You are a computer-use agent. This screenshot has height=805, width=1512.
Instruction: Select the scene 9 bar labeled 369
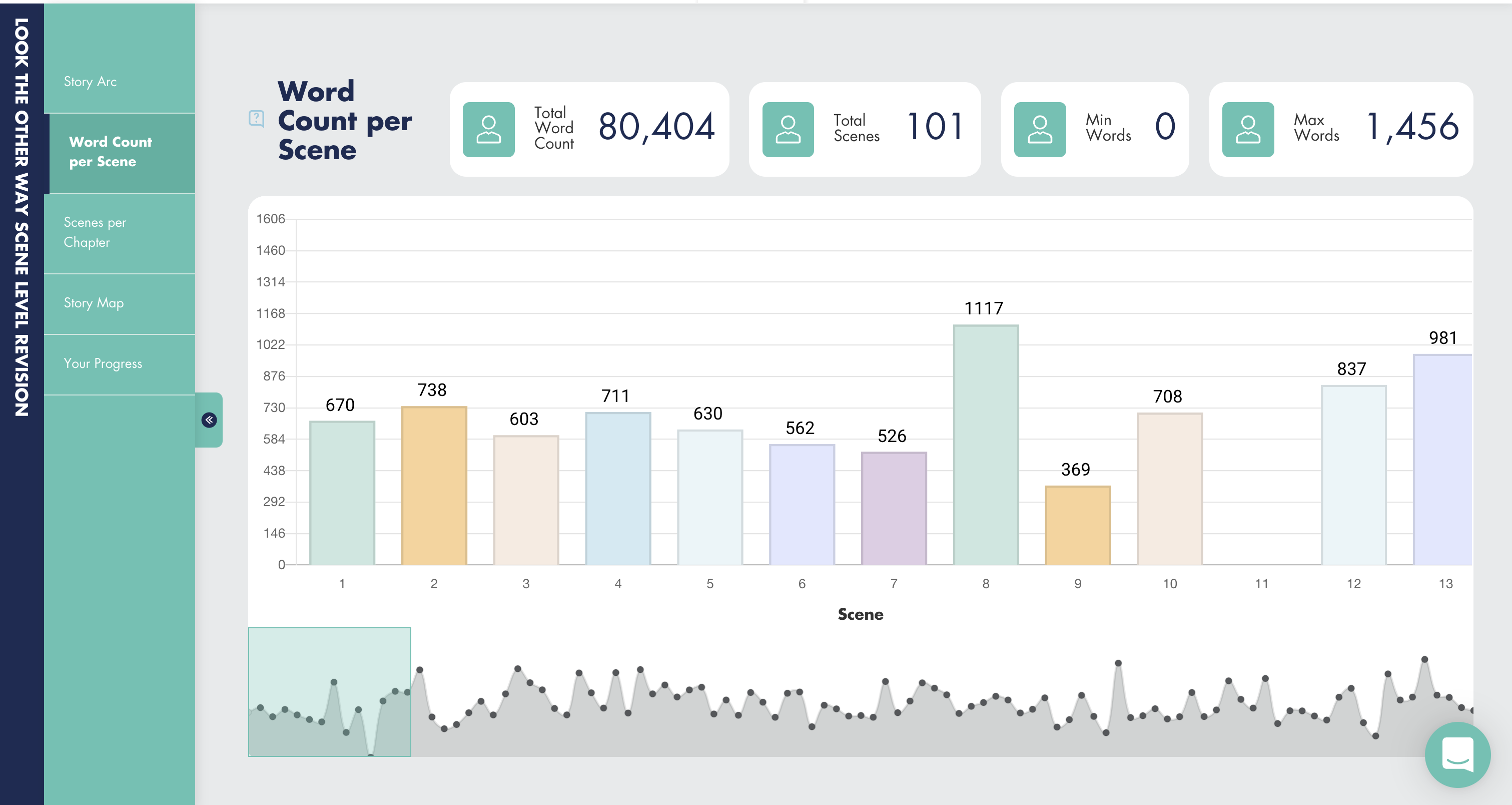[1078, 525]
